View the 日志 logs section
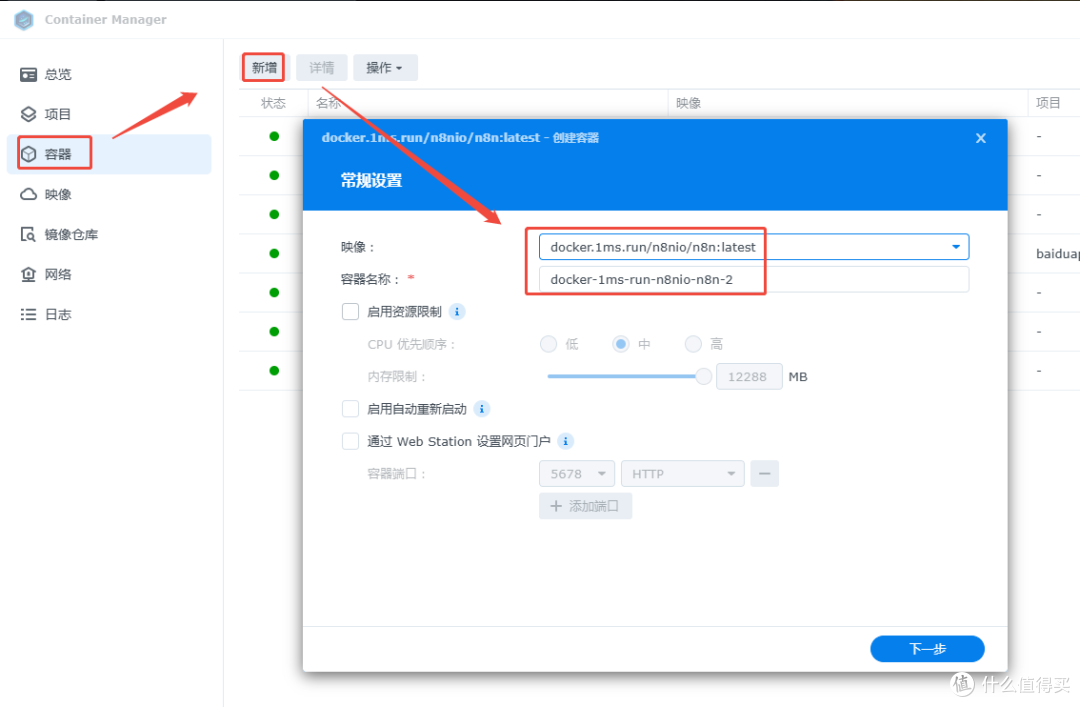The height and width of the screenshot is (707, 1080). pos(109,314)
